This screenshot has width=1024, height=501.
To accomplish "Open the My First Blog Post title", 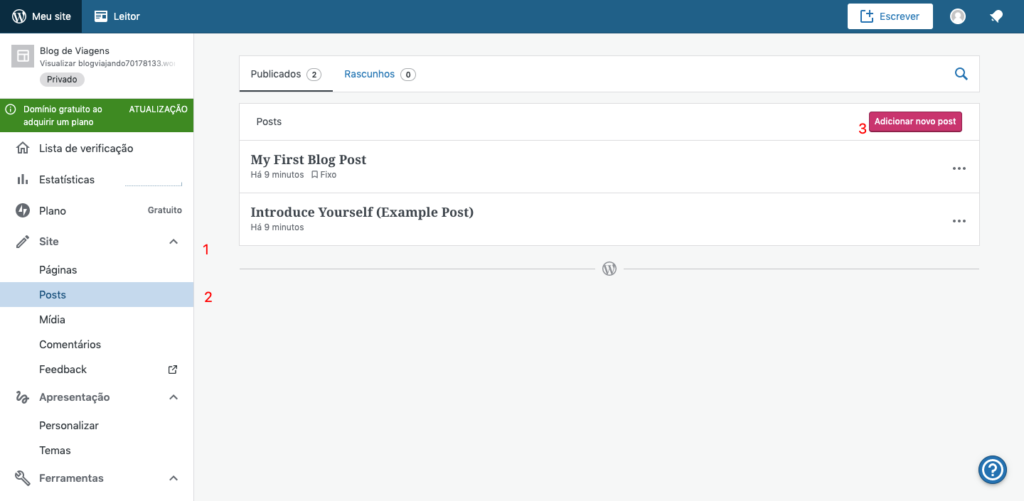I will [x=308, y=159].
